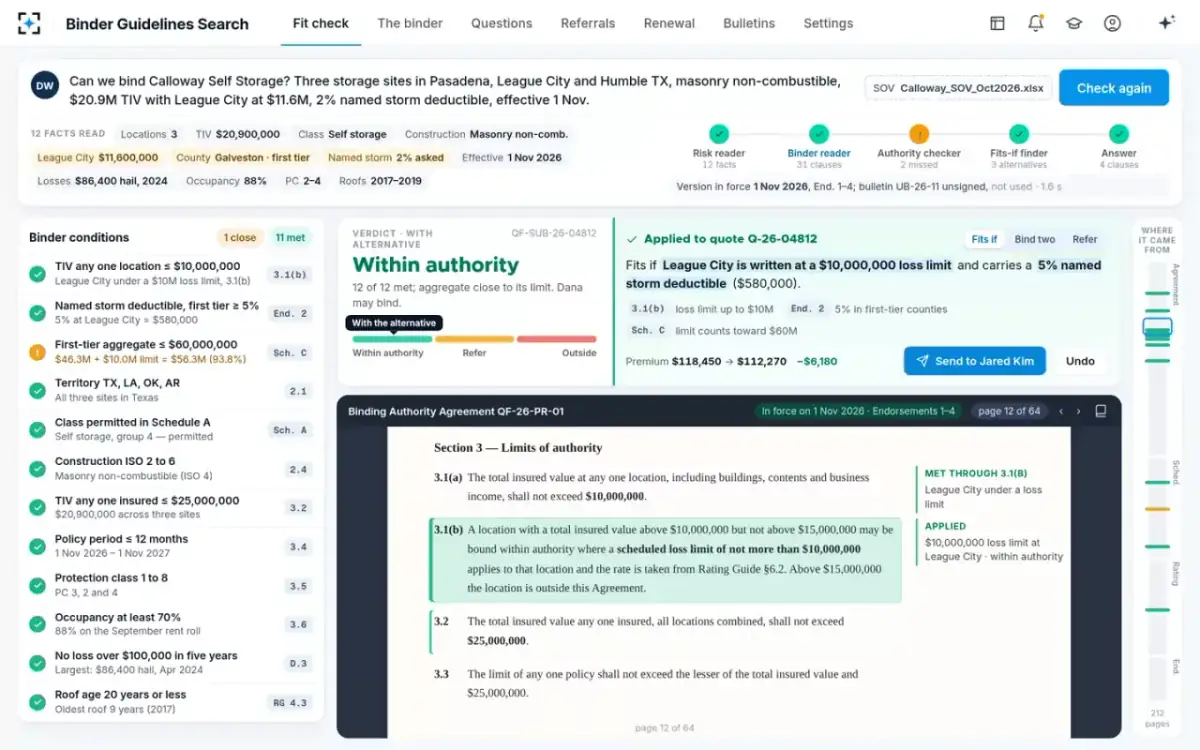Click the orange marker in the source rail
Image resolution: width=1200 pixels, height=750 pixels.
point(1157,509)
